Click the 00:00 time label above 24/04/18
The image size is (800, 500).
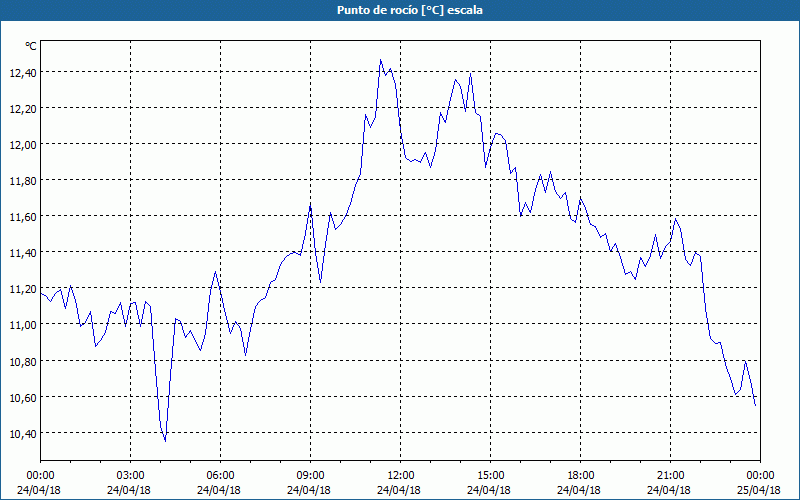(40, 476)
